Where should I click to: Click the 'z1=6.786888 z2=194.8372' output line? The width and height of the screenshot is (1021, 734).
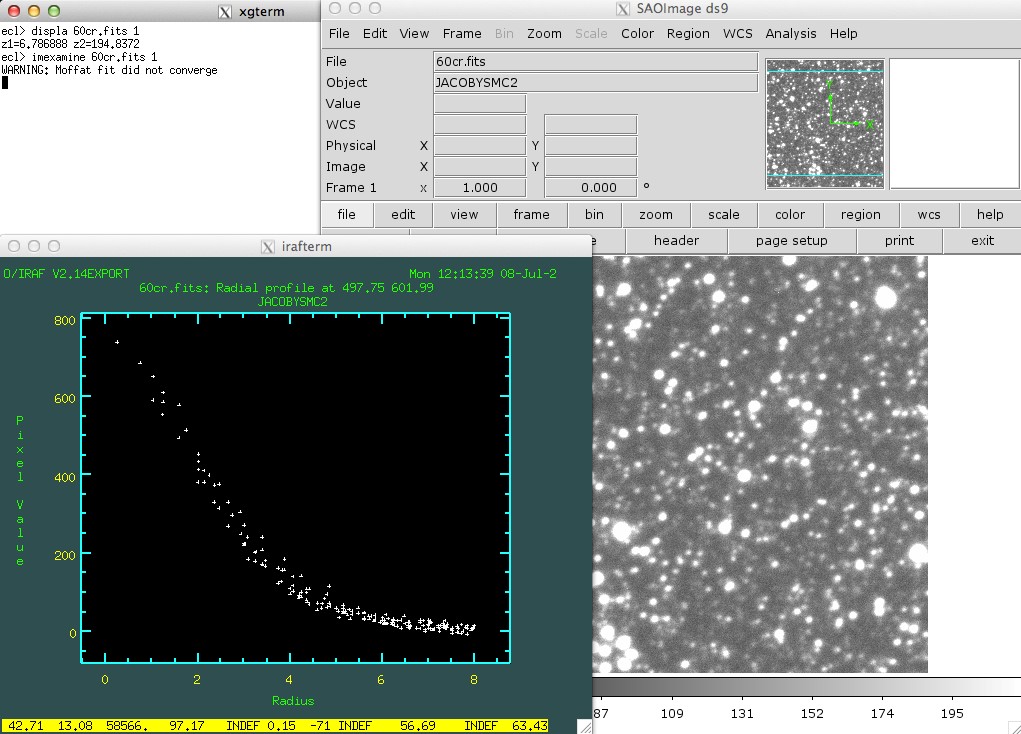click(70, 44)
